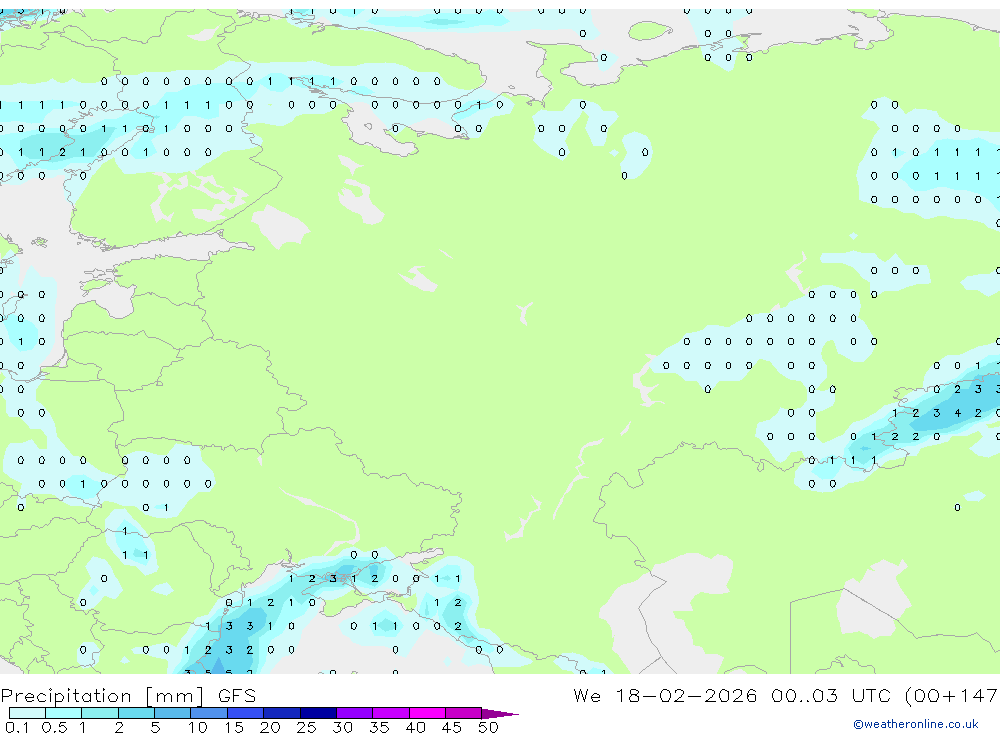Select the 40–45 mm magenta legend swatch
The width and height of the screenshot is (1000, 733).
tap(427, 713)
